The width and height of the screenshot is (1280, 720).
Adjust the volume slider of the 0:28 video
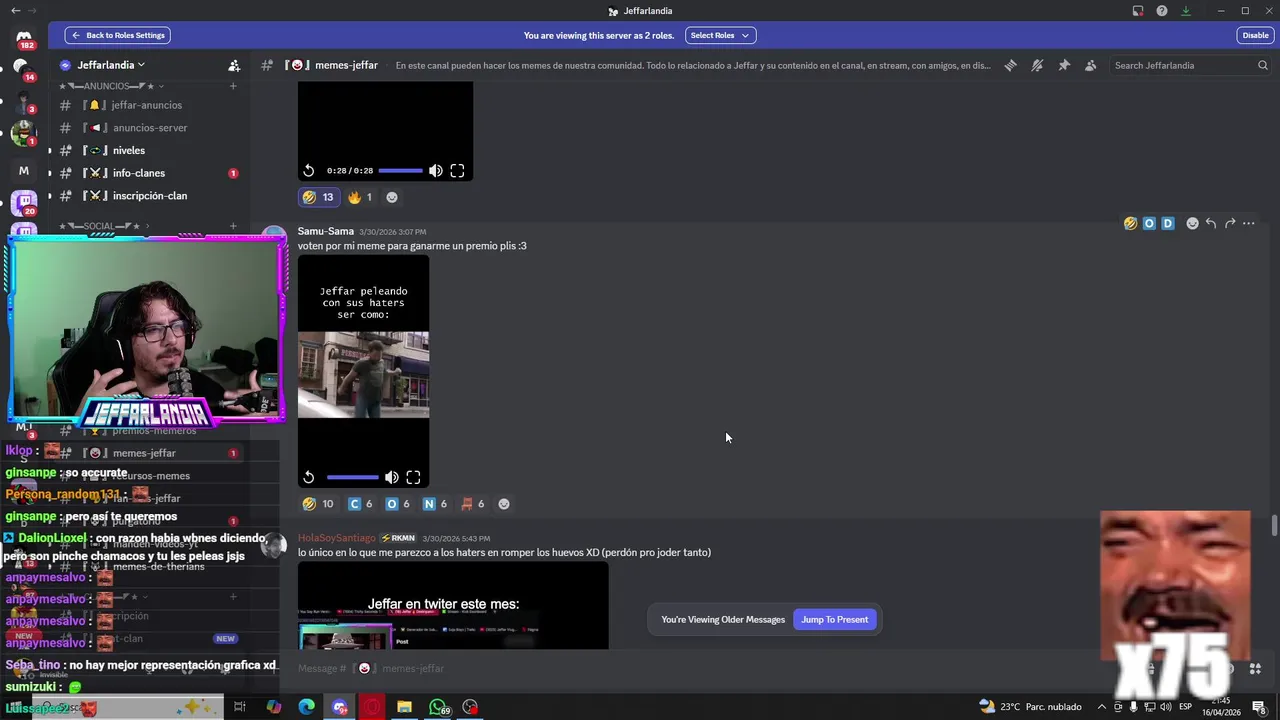tap(400, 171)
